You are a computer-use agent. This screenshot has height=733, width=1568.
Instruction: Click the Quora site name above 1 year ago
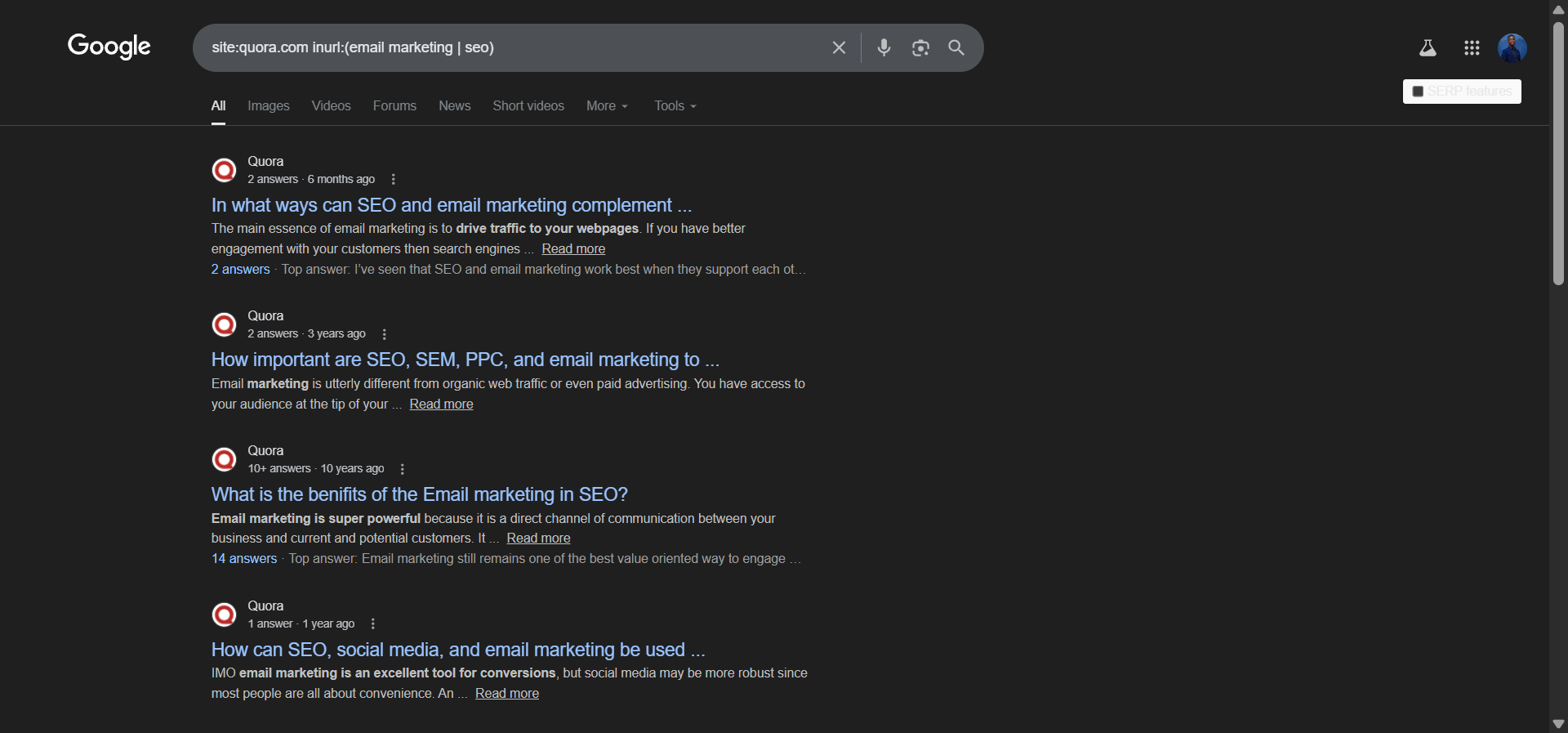265,606
